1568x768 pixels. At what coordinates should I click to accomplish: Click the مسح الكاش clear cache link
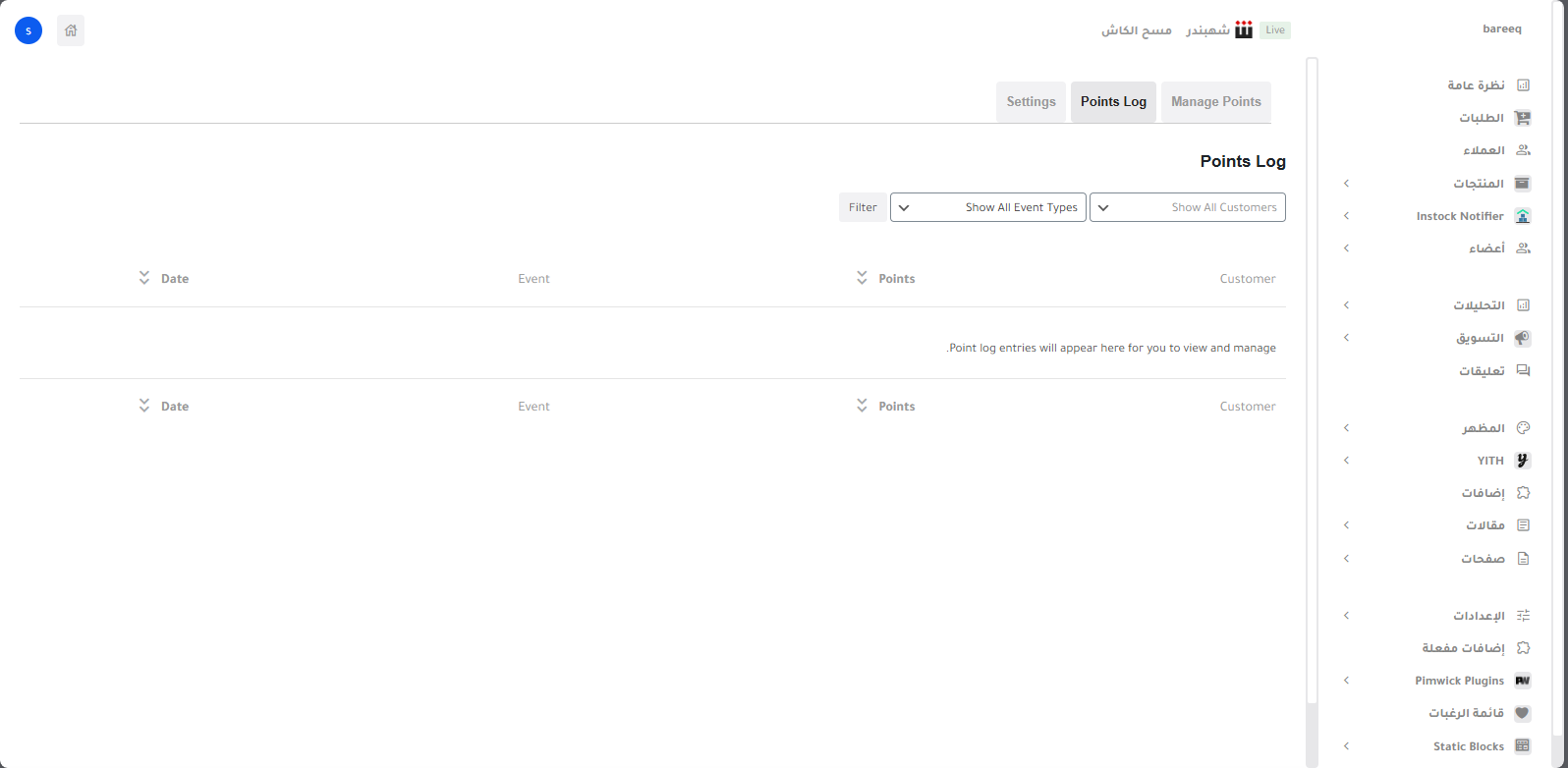tap(1136, 30)
